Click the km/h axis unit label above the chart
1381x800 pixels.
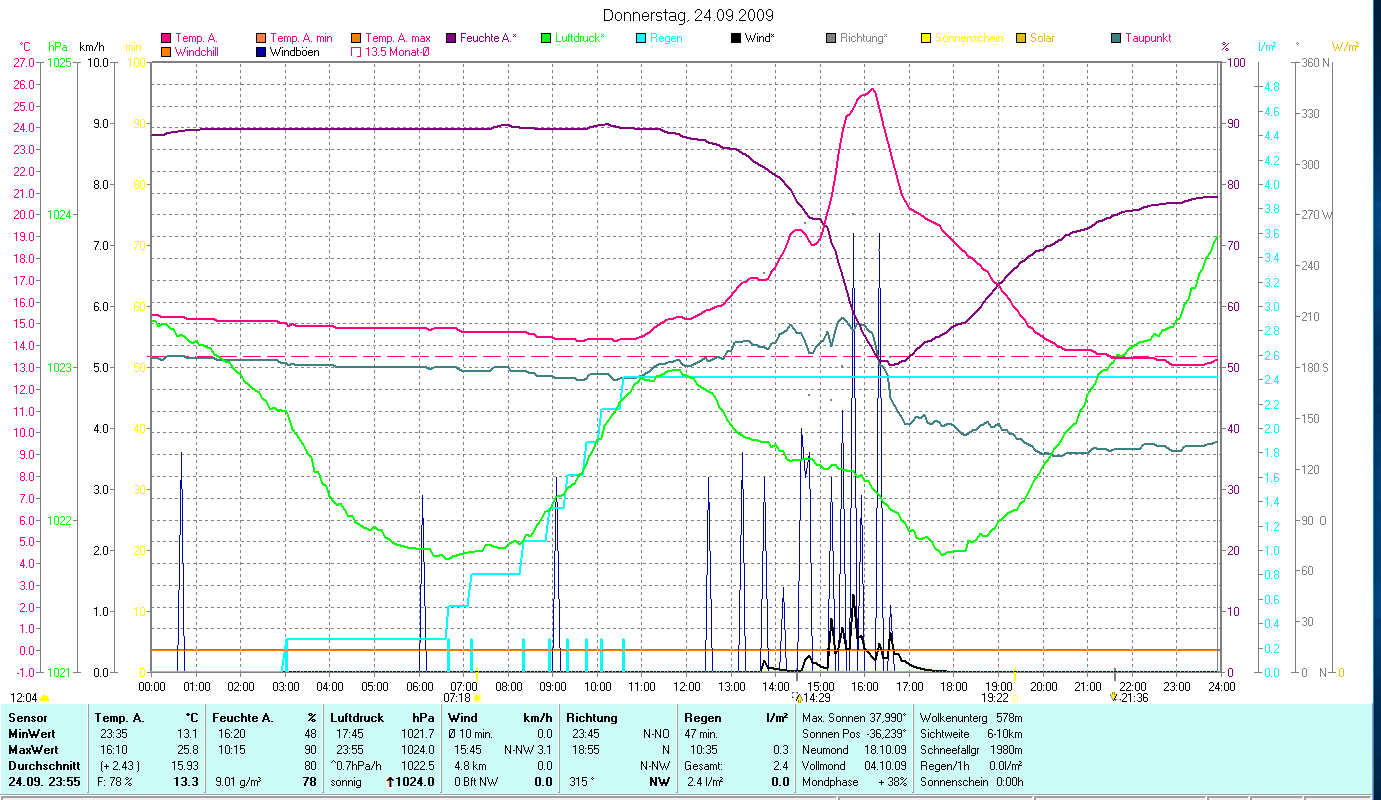pos(91,47)
